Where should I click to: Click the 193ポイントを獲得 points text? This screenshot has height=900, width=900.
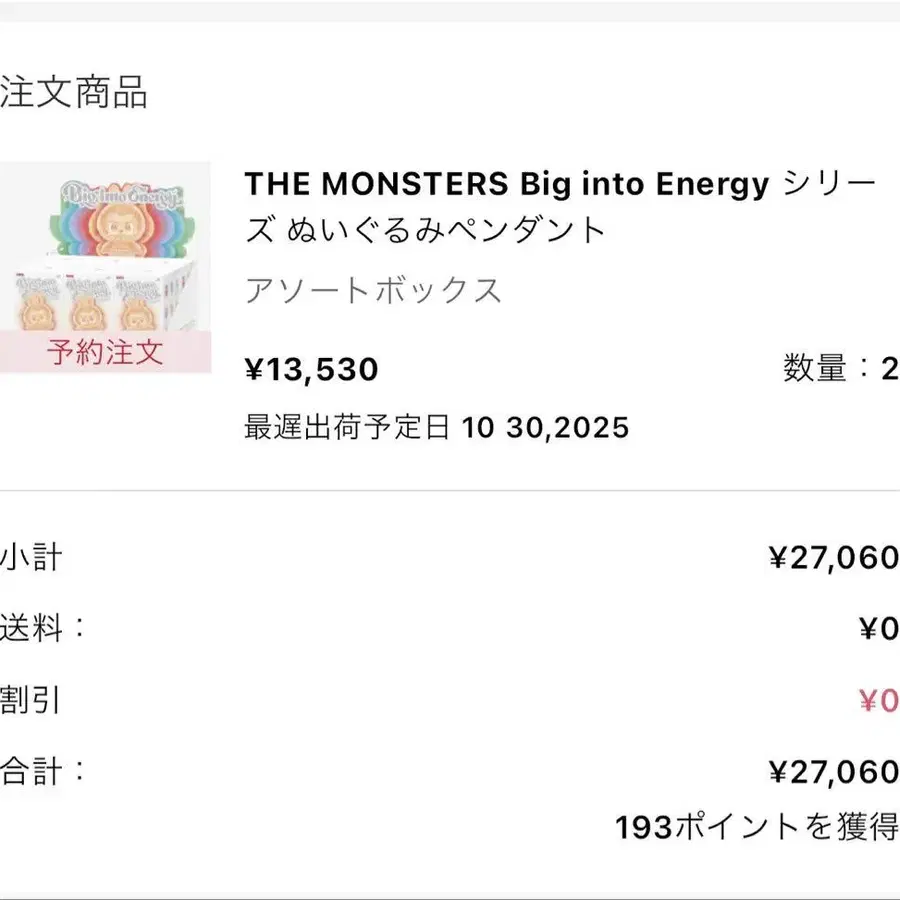tap(756, 827)
